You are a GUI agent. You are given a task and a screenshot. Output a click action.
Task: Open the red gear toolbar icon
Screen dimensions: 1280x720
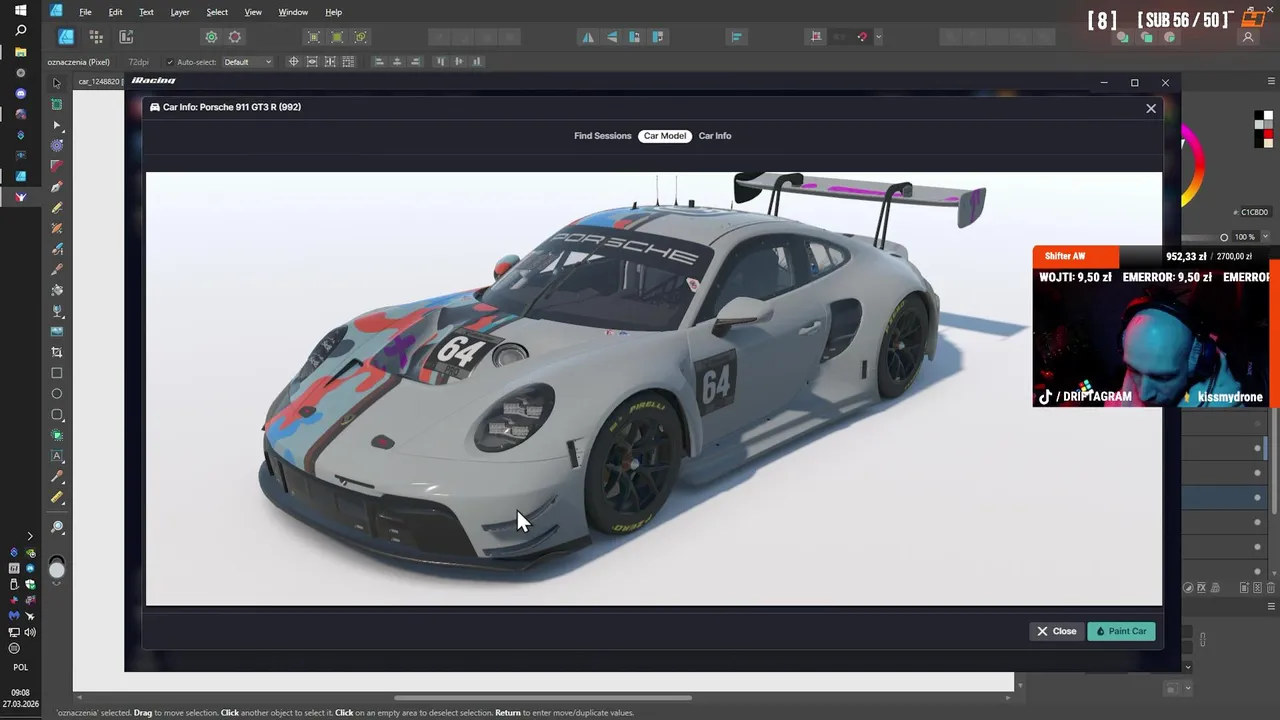pyautogui.click(x=235, y=37)
